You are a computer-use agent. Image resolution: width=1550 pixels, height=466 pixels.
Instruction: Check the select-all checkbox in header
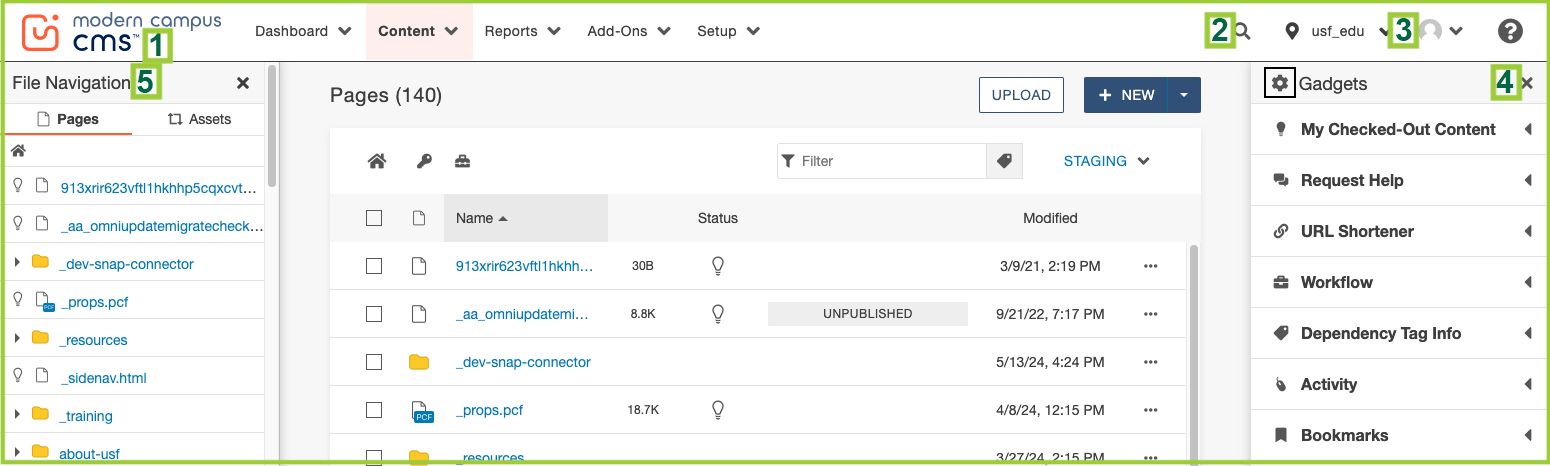coord(374,218)
